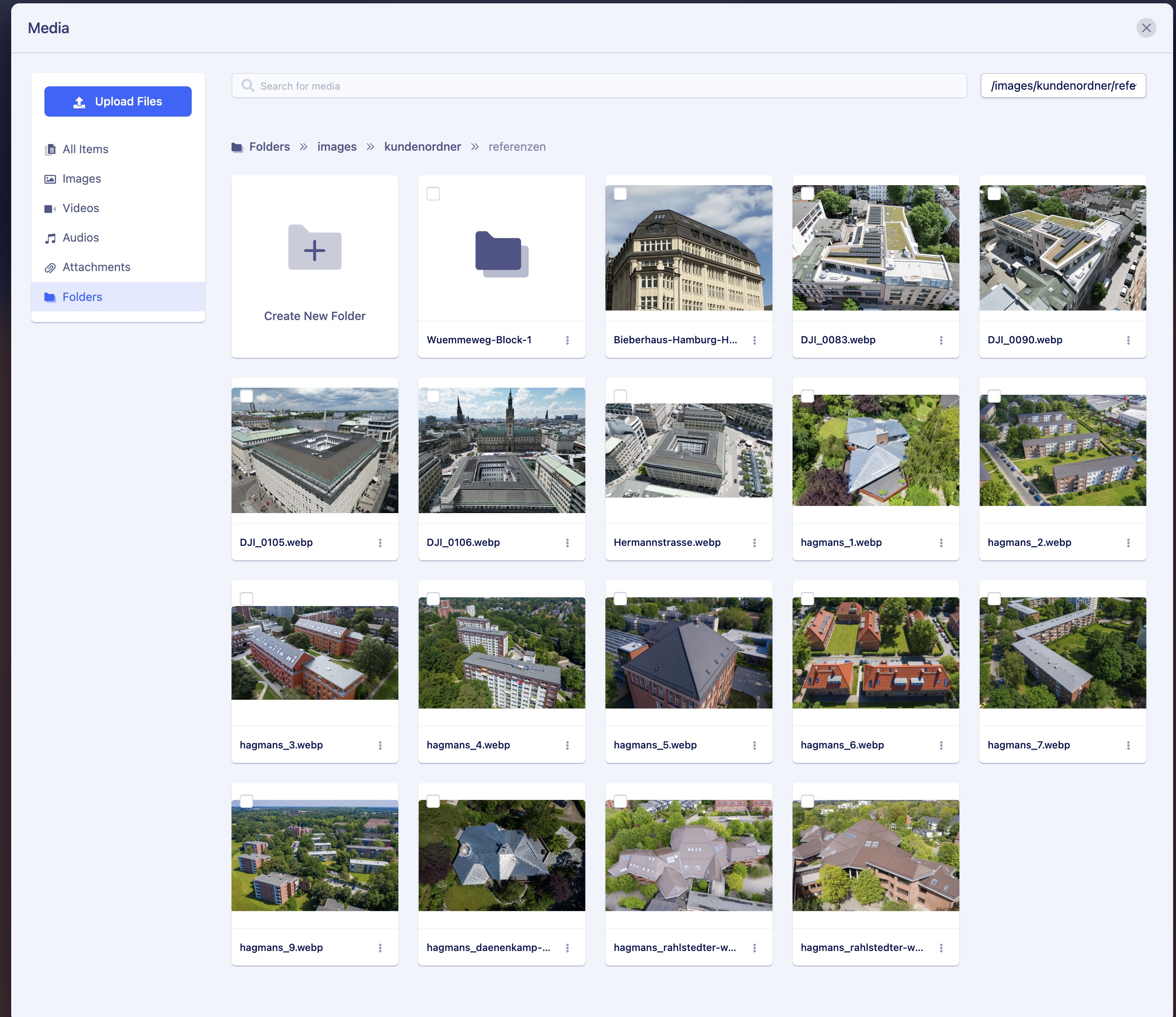
Task: Focus the Search for media field
Action: [608, 86]
